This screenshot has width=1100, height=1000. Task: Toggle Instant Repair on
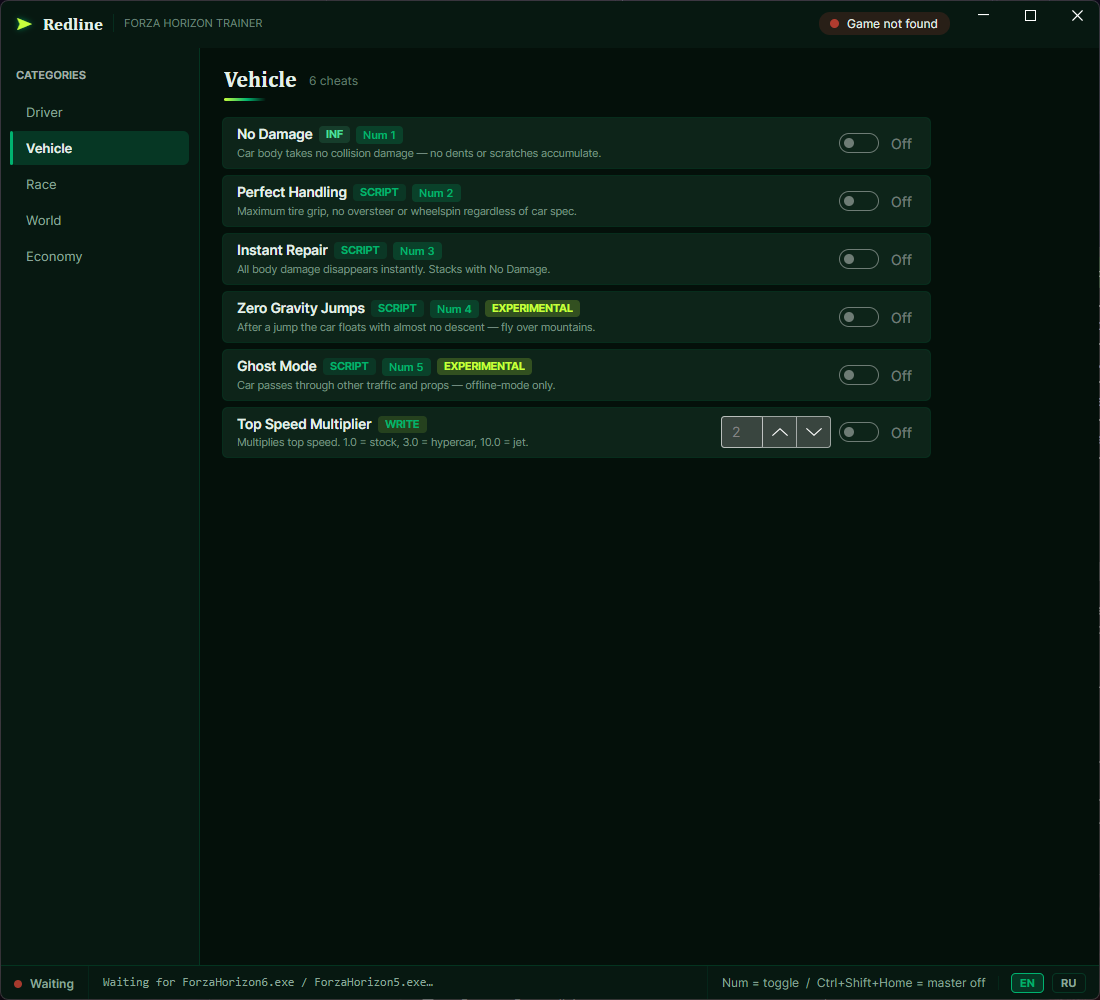point(859,259)
